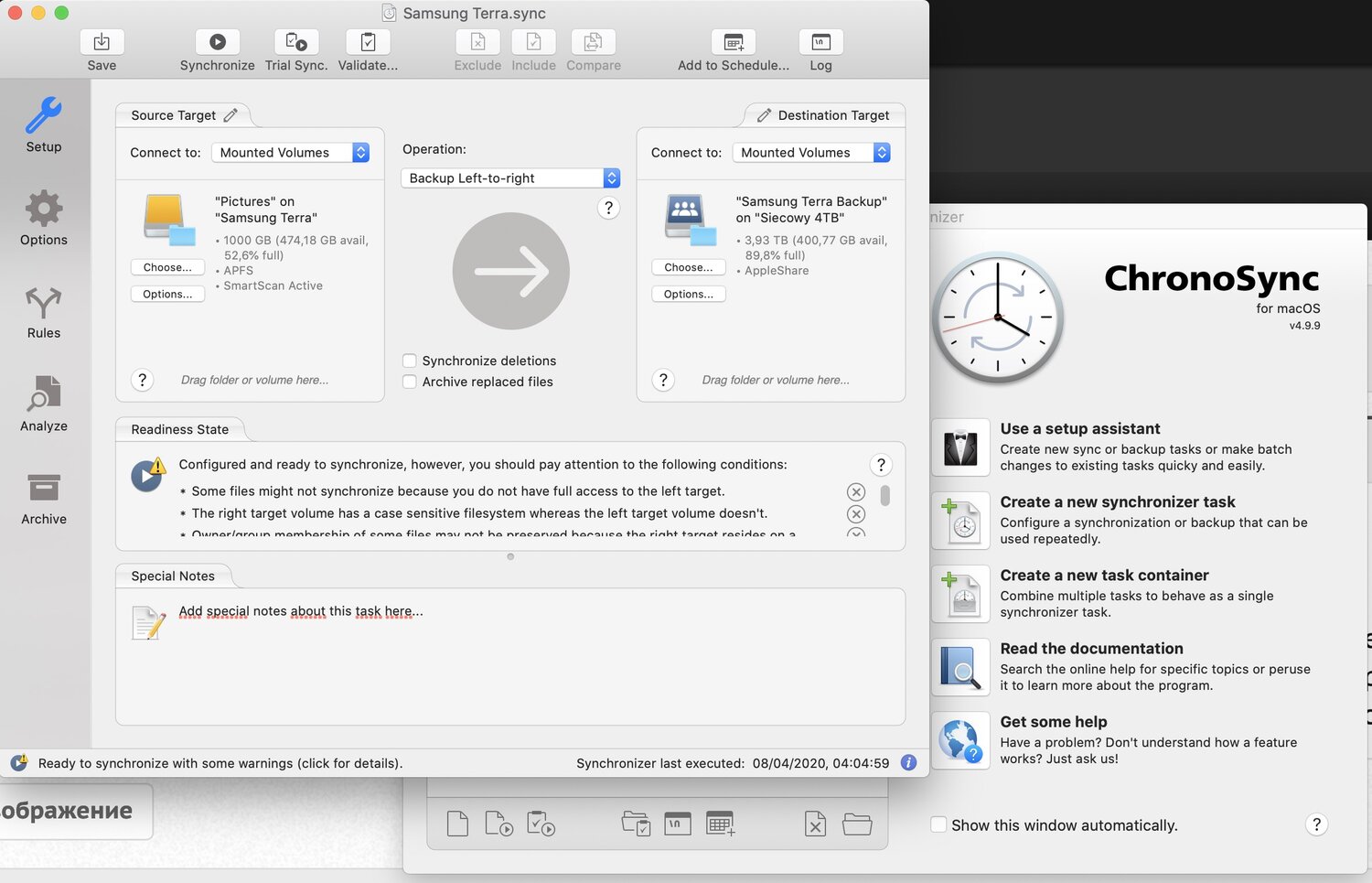This screenshot has width=1372, height=883.
Task: Toggle Show this window automatically checkbox
Action: (x=938, y=824)
